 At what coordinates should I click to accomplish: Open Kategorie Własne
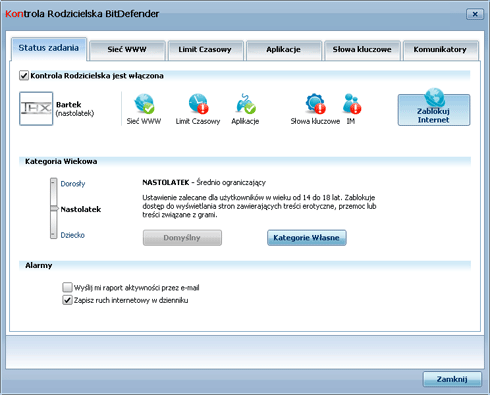coord(306,238)
